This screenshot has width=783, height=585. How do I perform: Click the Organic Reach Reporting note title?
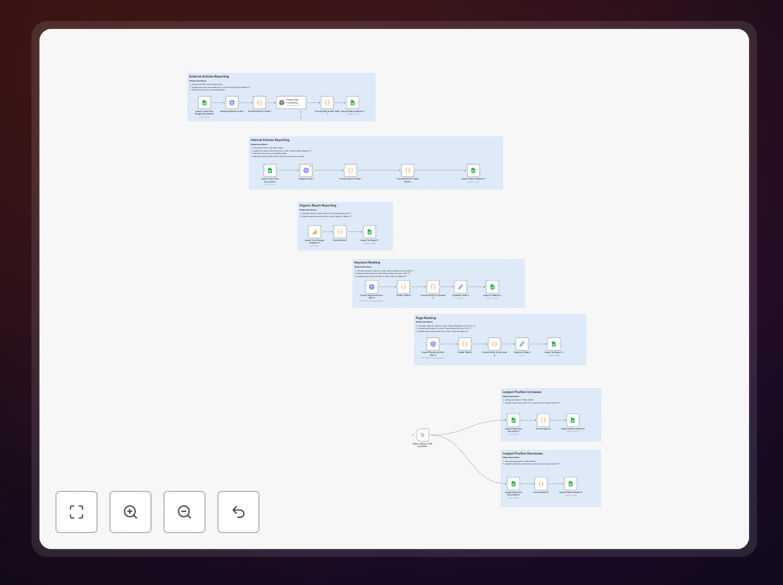click(x=318, y=205)
